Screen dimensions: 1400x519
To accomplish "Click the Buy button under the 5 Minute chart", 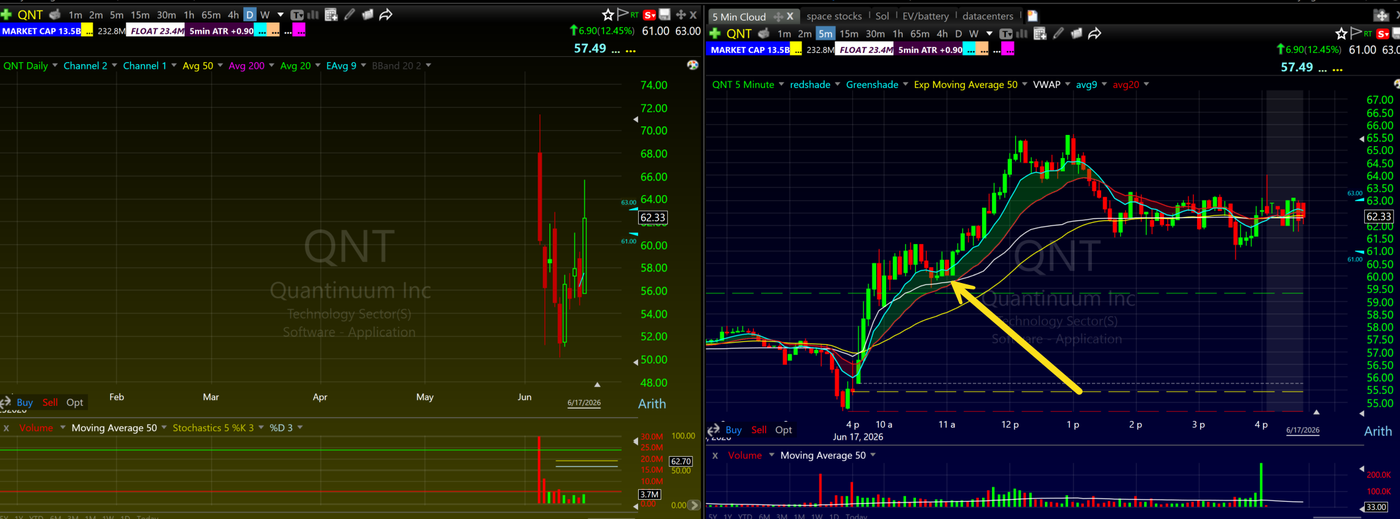I will coord(733,430).
